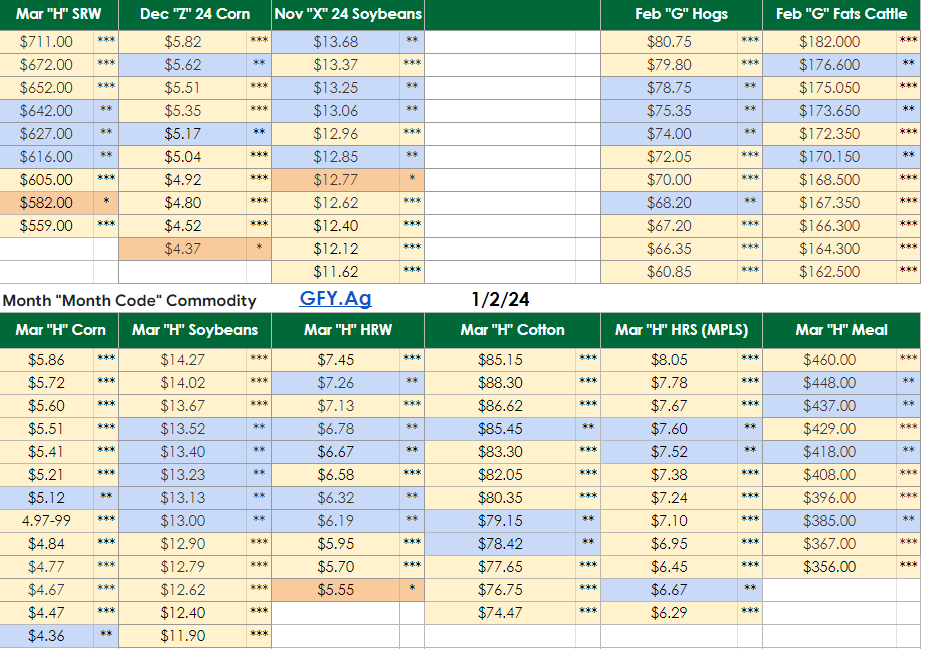Select the Mar "H" HRS (MPLS) header

click(681, 329)
